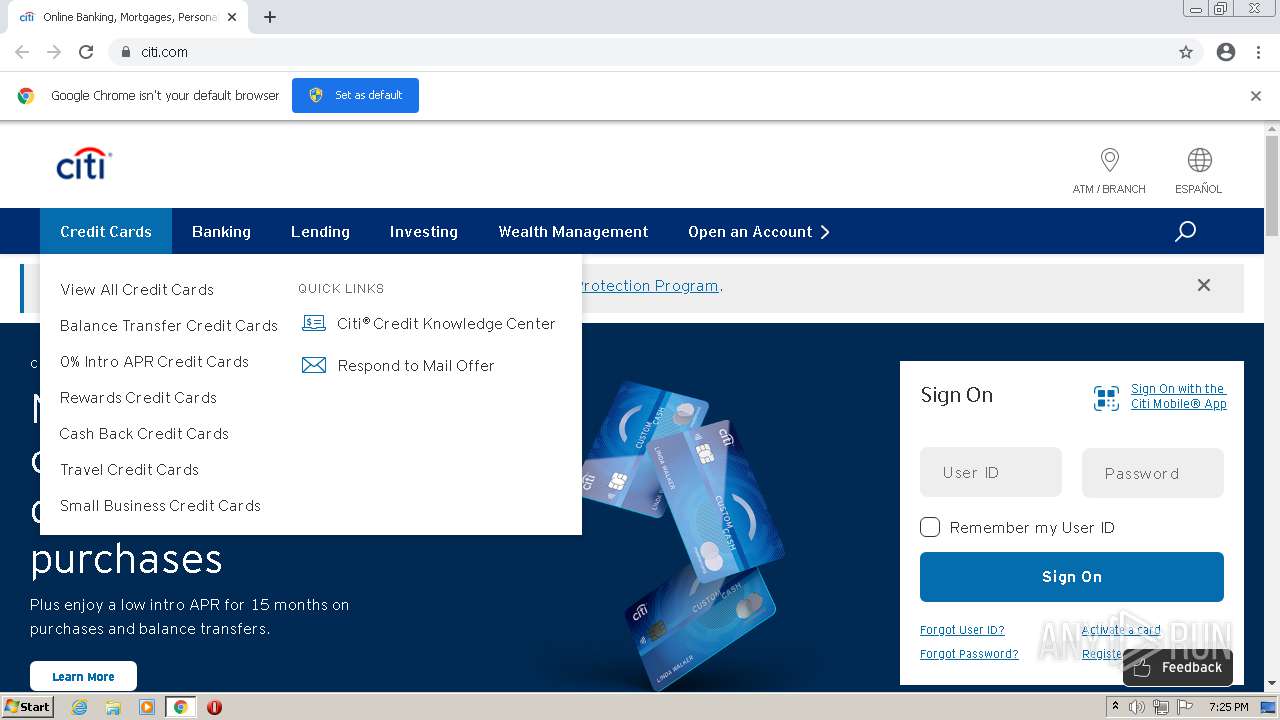Go back using the browser back arrow

click(x=22, y=52)
